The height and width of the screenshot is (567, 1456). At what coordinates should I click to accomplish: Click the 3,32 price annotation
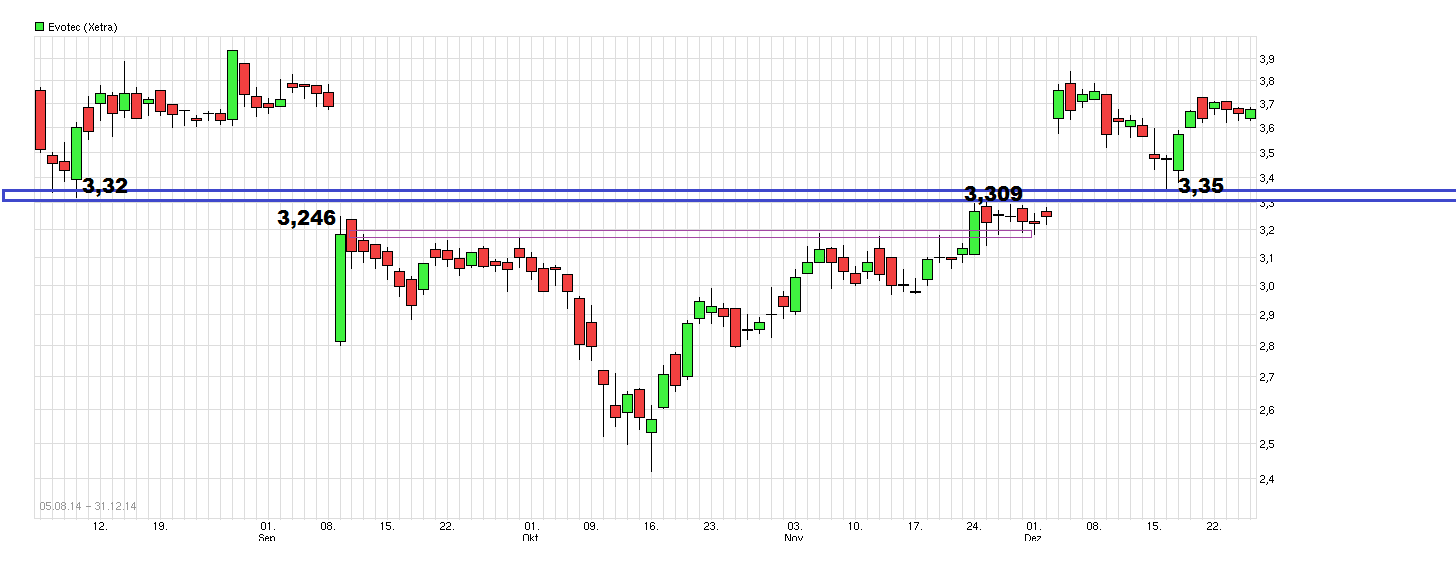click(105, 186)
